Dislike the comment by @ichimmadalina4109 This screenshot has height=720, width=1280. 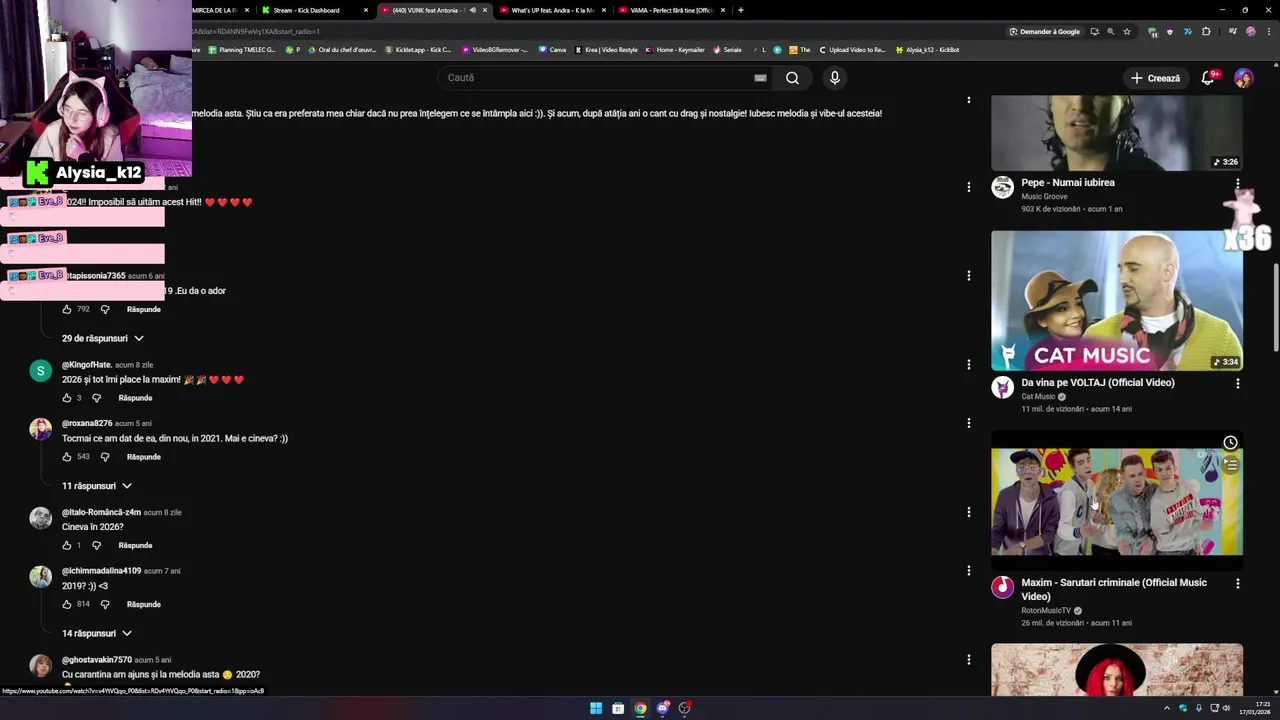(x=105, y=604)
